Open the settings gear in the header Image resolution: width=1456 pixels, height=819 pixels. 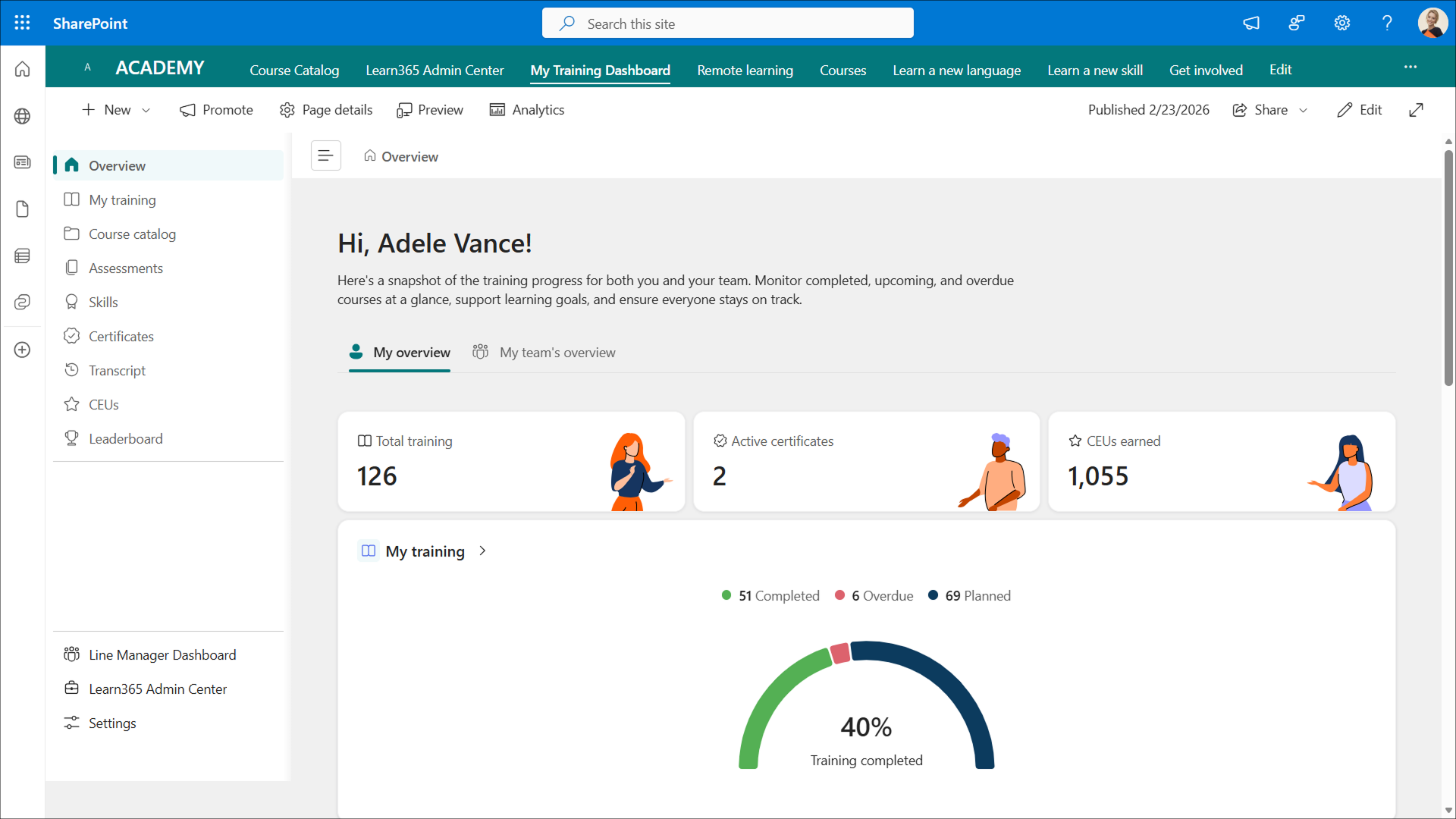click(1342, 23)
